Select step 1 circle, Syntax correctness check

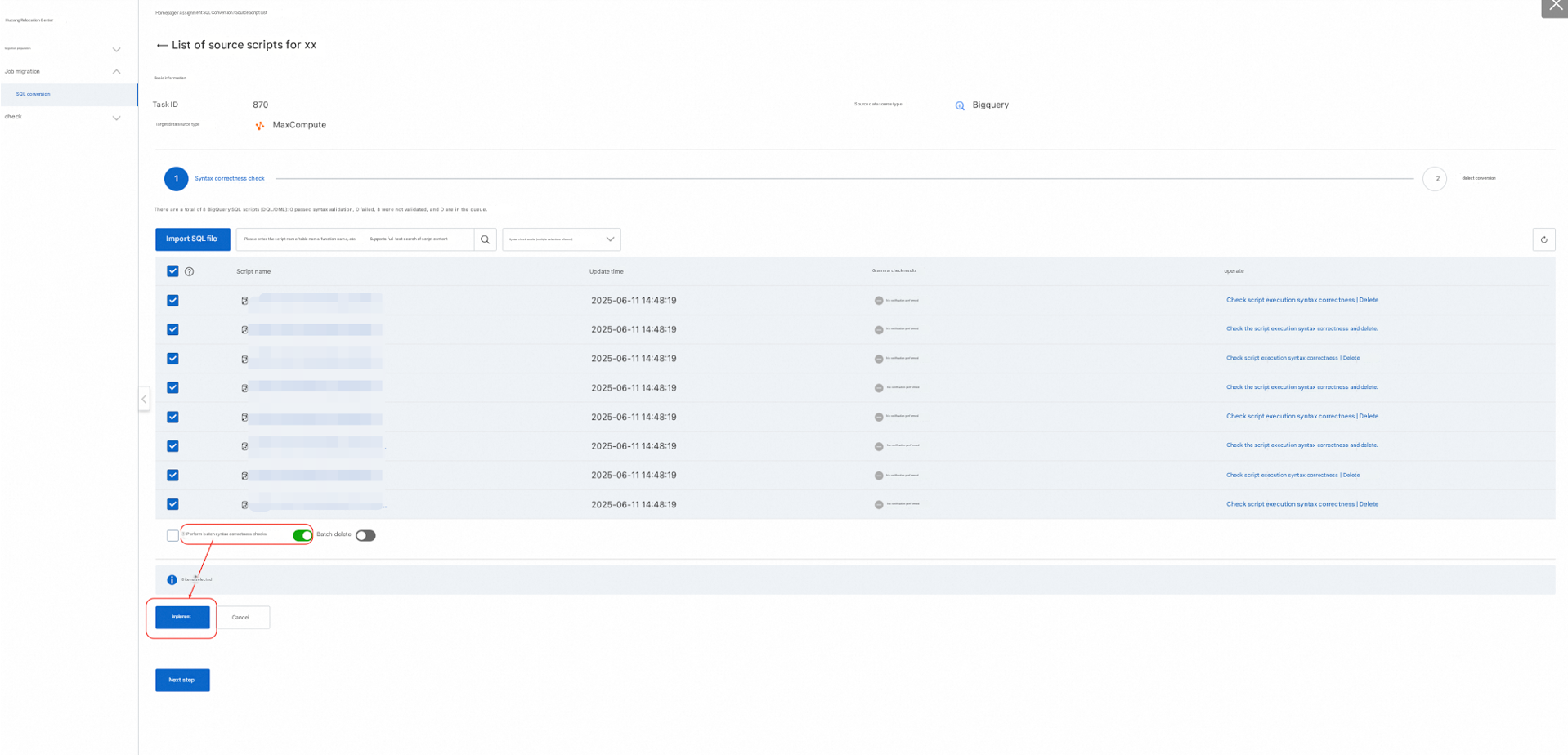(176, 179)
